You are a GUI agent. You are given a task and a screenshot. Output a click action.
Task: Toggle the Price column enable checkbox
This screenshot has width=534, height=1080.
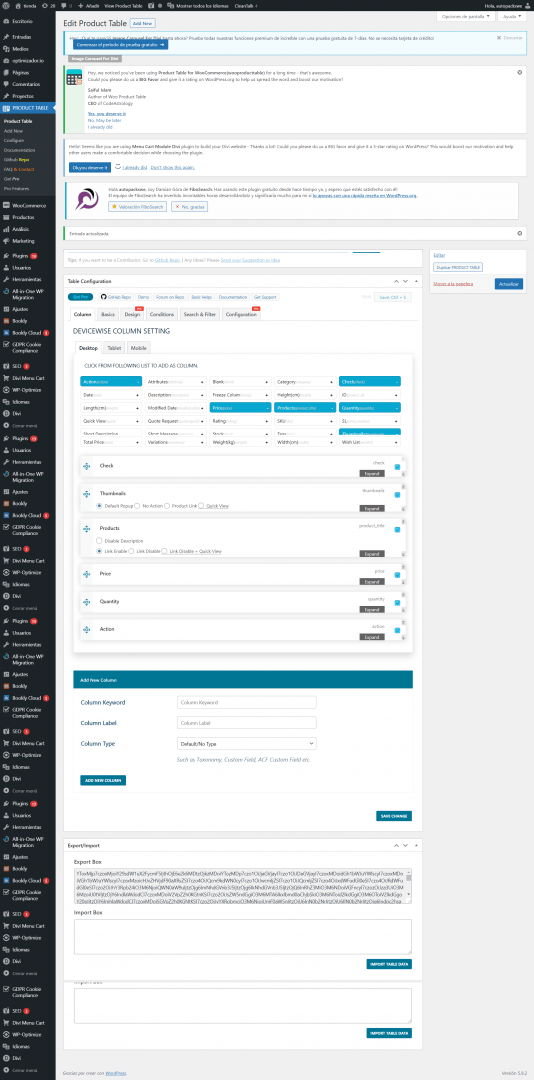[x=398, y=574]
